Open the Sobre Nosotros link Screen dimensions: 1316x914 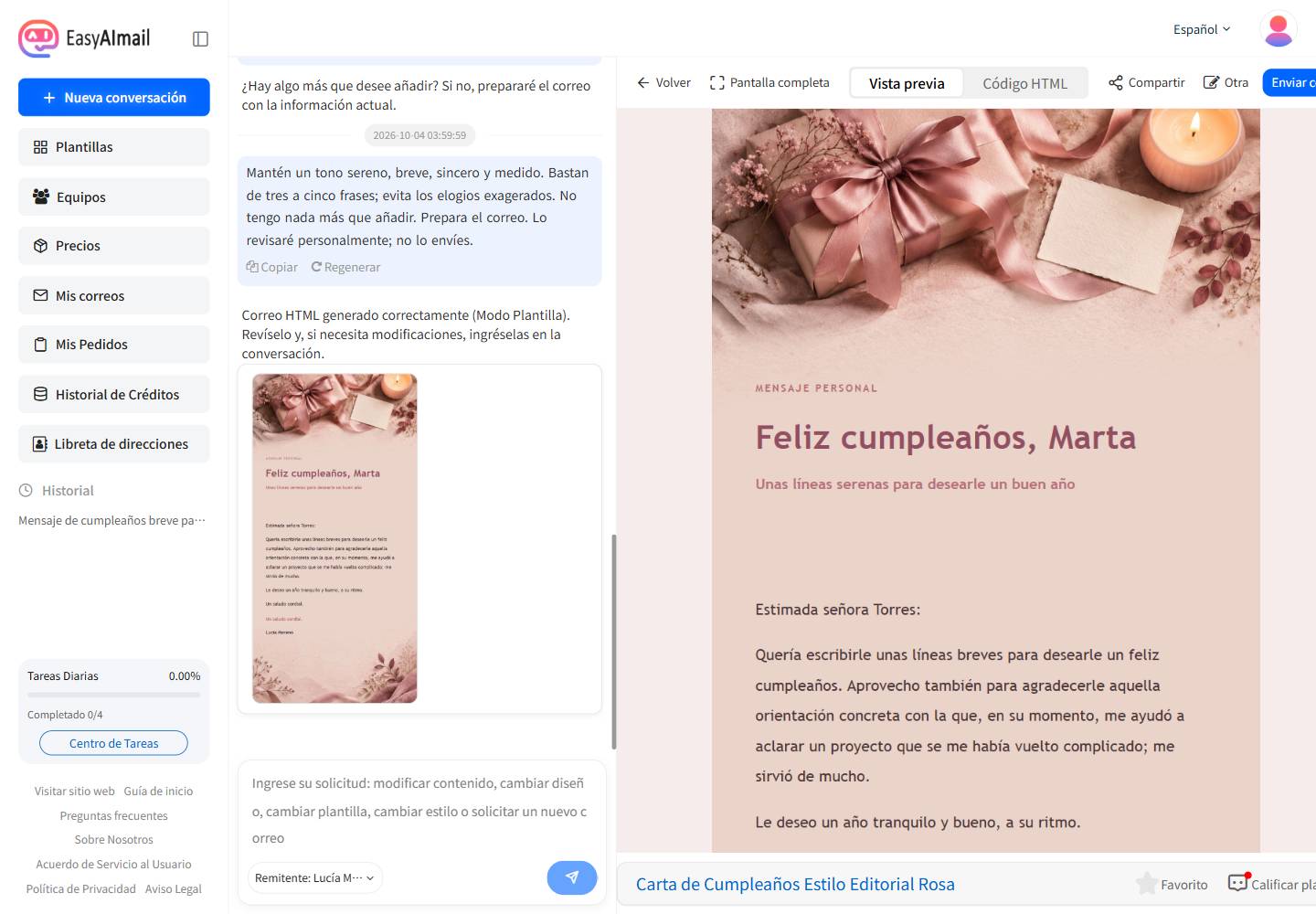tap(114, 840)
